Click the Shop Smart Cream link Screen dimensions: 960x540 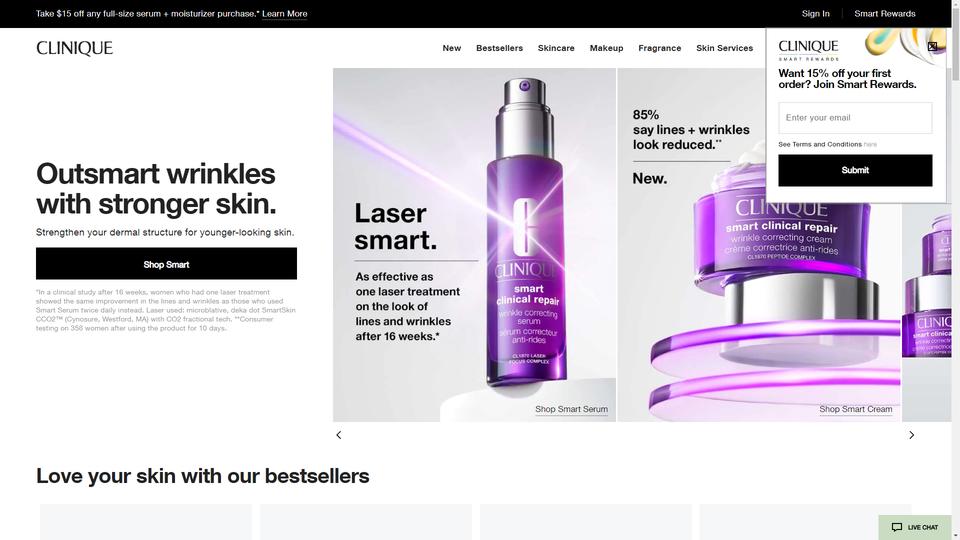coord(855,409)
